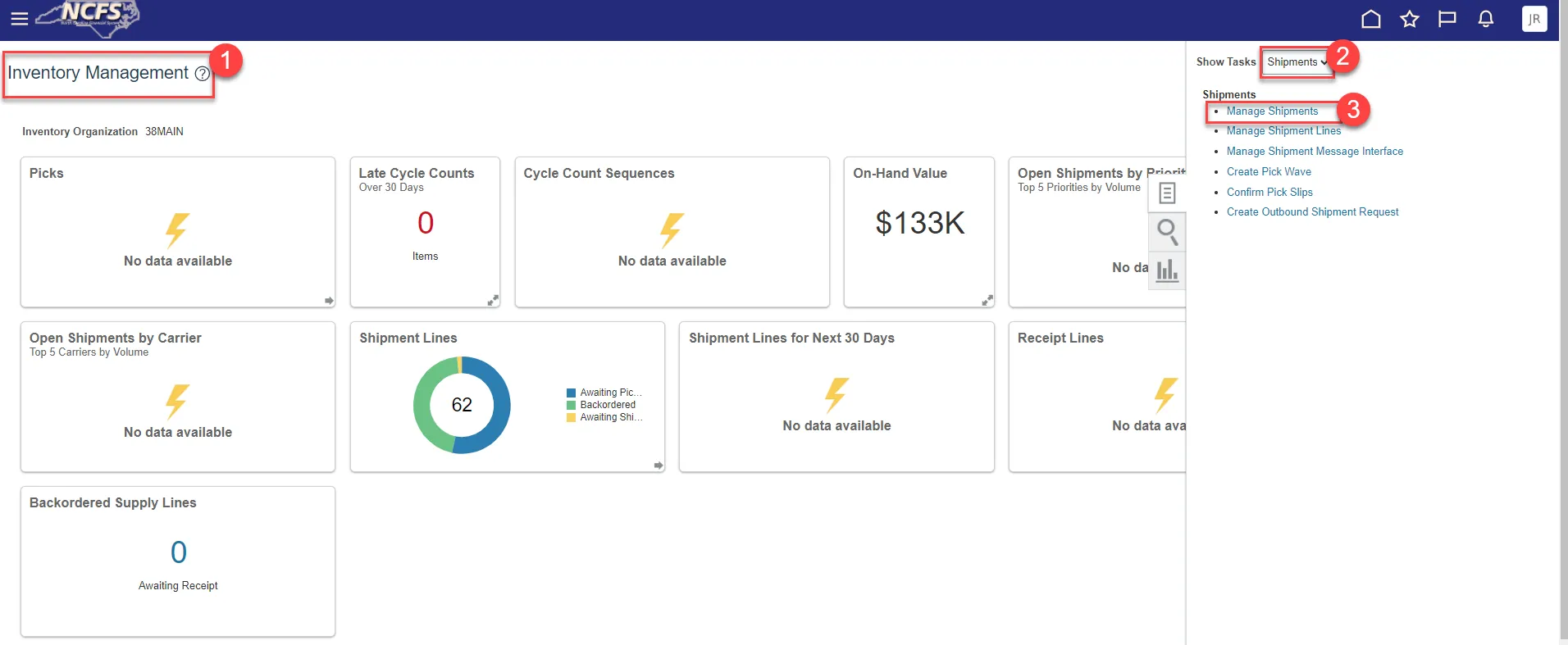Open Manage Shipment Message Interface task

(1314, 152)
